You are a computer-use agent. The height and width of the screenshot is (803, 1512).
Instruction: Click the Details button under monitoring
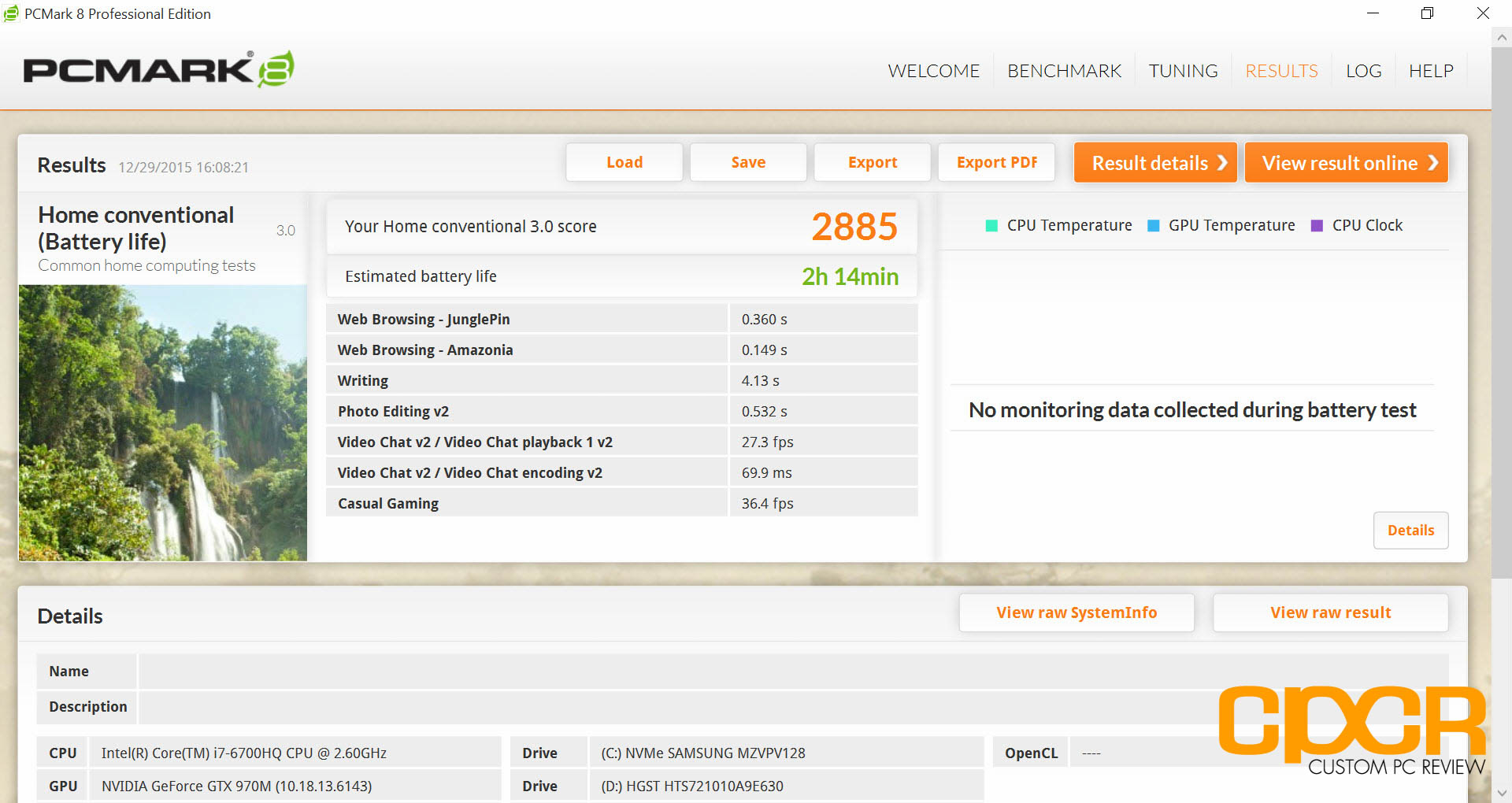[x=1410, y=531]
